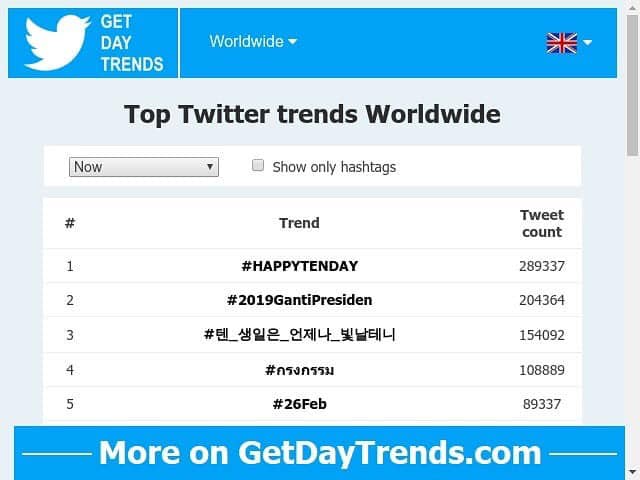The image size is (640, 480).
Task: Expand the Worldwide location menu
Action: click(x=253, y=42)
